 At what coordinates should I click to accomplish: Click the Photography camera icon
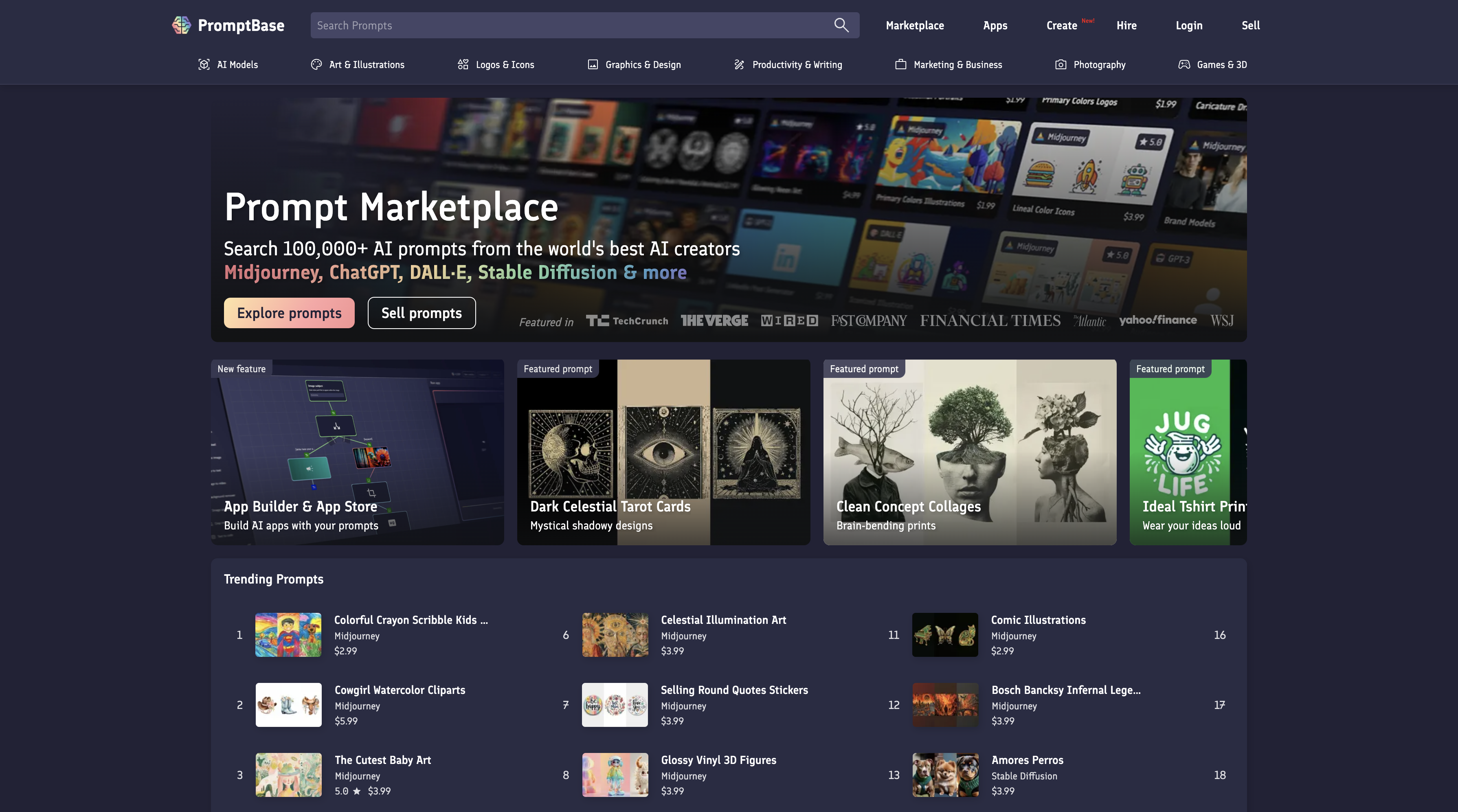(1061, 64)
